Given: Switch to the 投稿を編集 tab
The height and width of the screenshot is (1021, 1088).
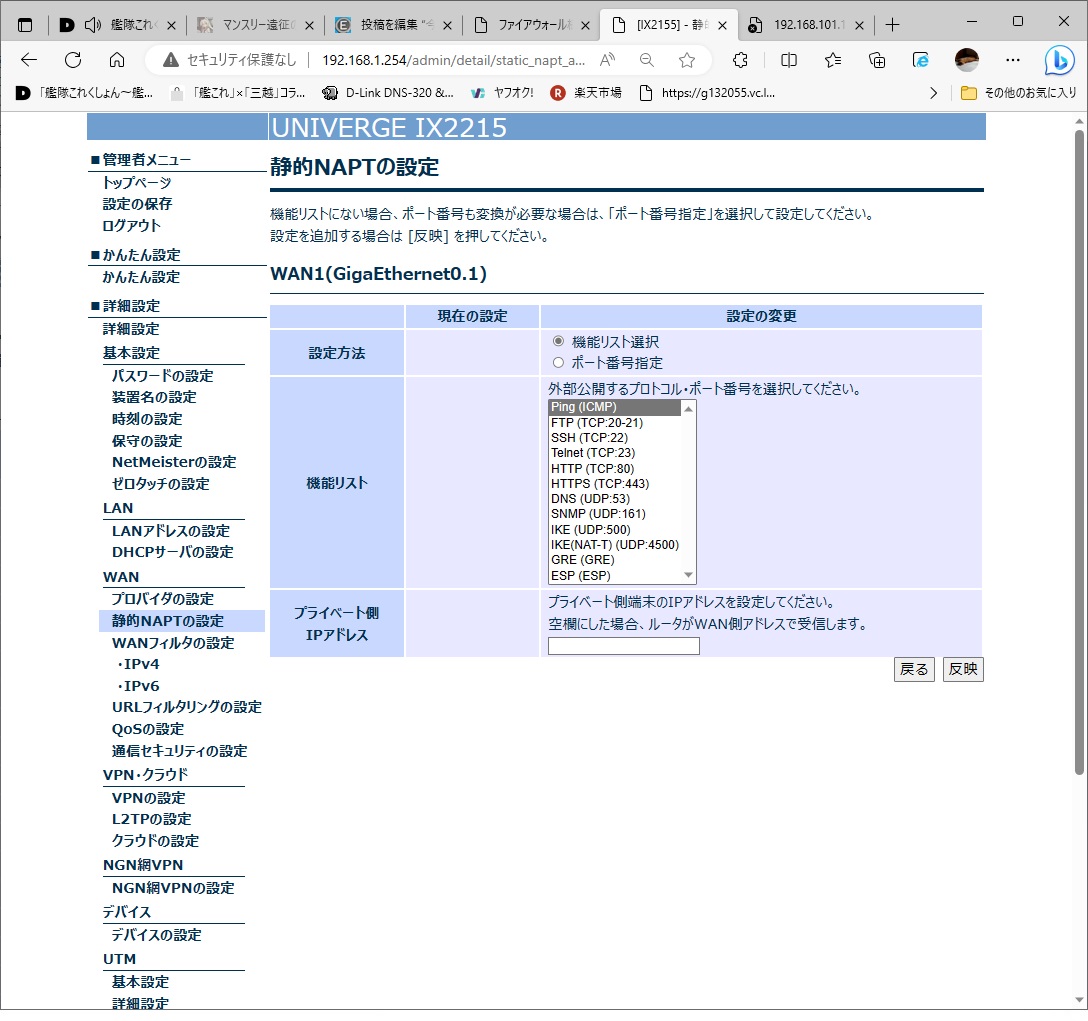Looking at the screenshot, I should [393, 26].
